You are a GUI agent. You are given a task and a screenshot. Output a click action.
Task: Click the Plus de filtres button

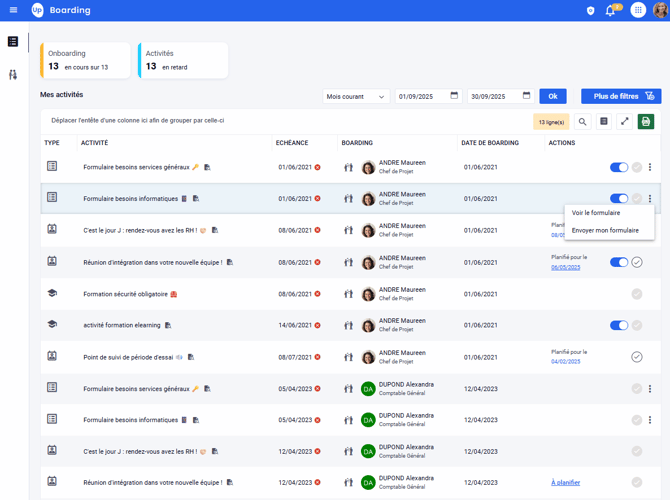pyautogui.click(x=621, y=97)
